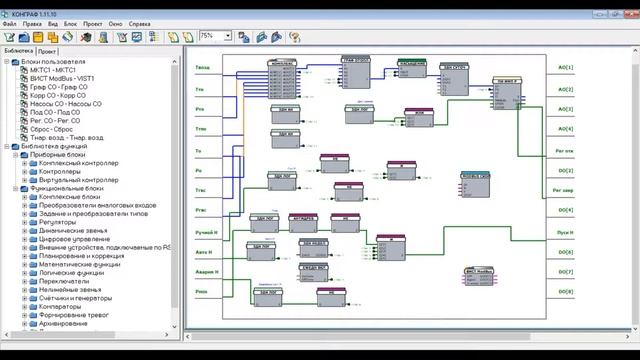This screenshot has height=360, width=640.
Task: Click the edit sheet with pencil toolbar icon
Action: tap(122, 37)
